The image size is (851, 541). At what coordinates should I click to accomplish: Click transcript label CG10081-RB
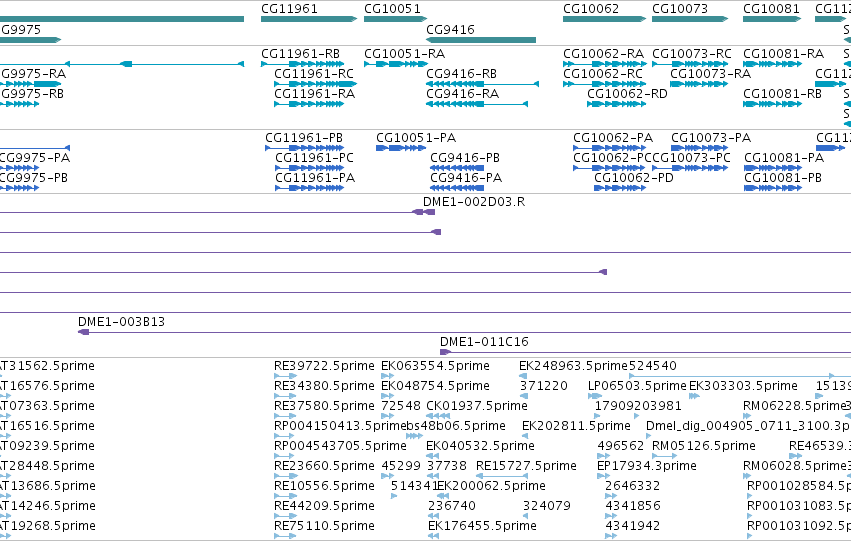(x=783, y=93)
